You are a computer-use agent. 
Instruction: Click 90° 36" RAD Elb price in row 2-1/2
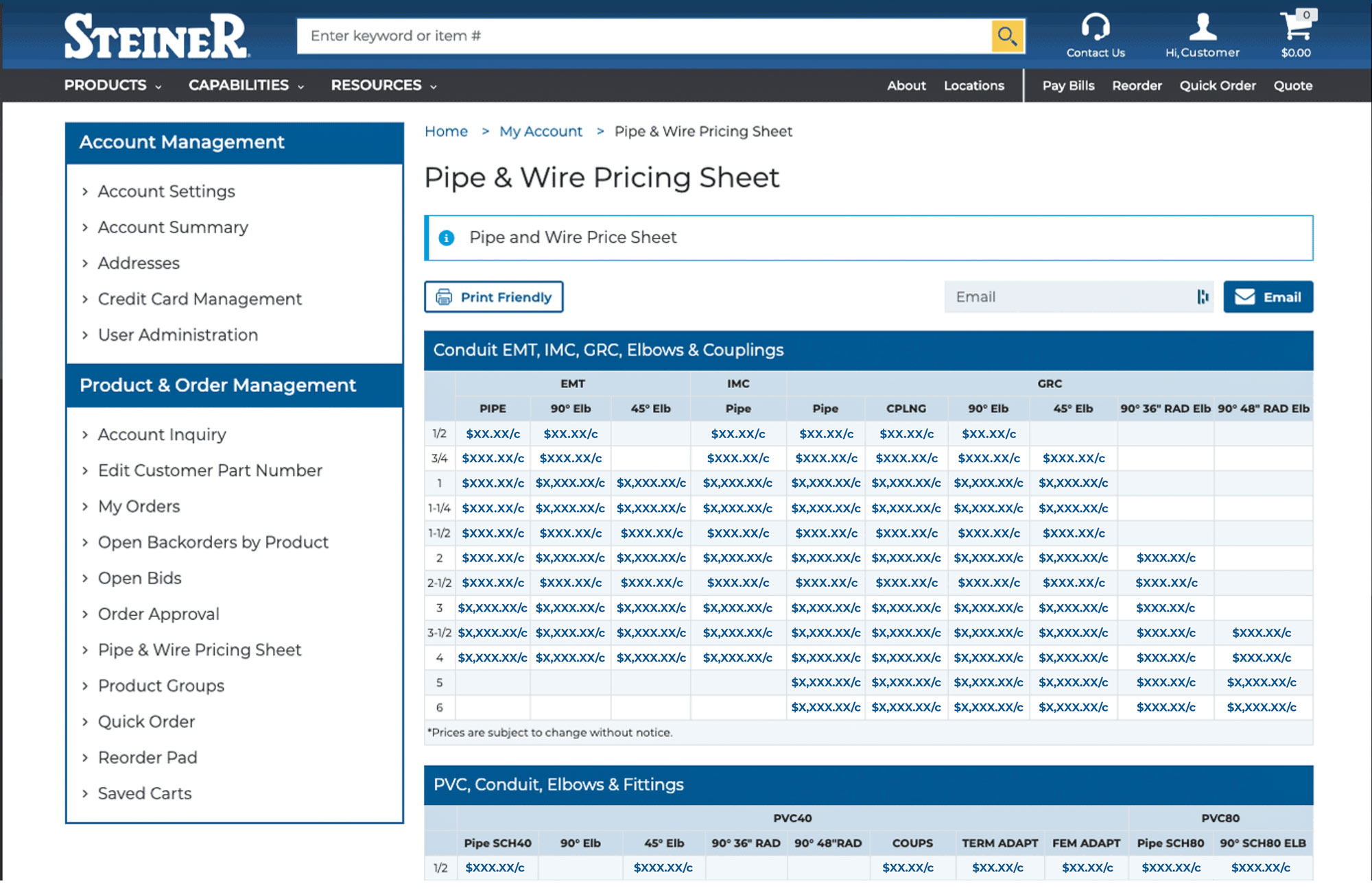(x=1166, y=583)
